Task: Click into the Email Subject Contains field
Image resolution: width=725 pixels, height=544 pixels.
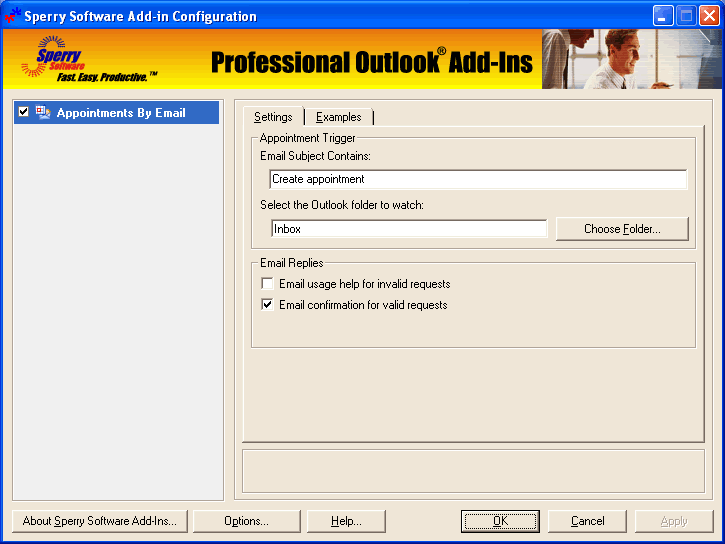Action: tap(478, 180)
